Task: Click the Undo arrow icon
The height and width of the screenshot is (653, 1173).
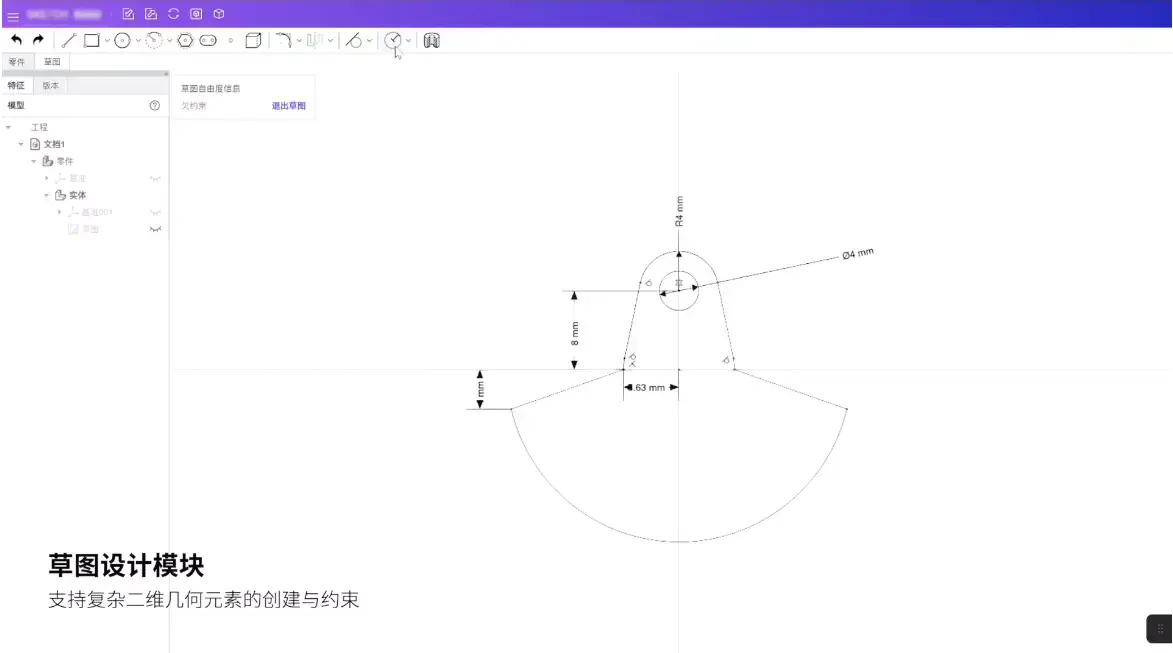Action: coord(16,40)
